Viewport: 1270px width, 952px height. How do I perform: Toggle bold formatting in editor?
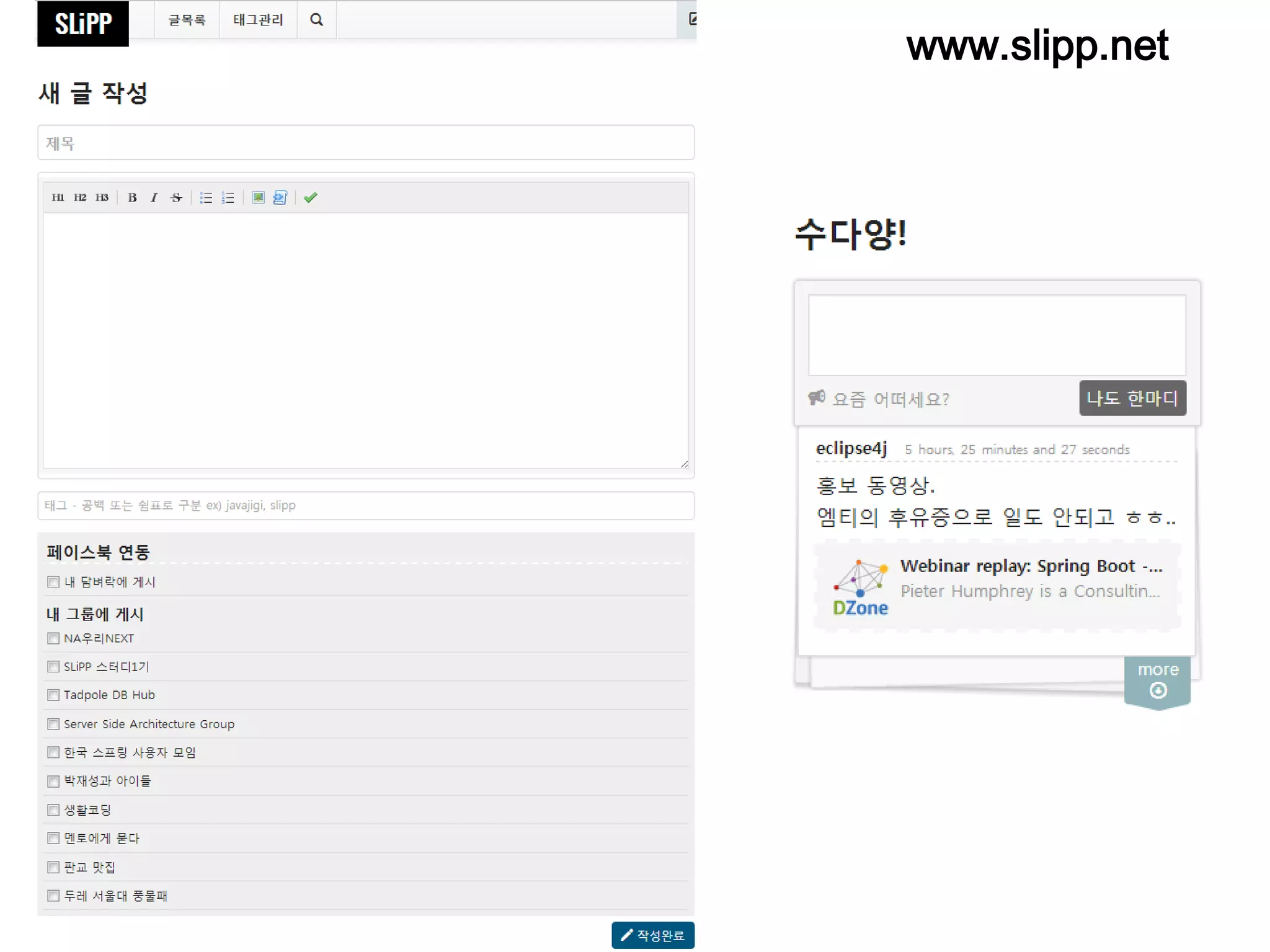(x=132, y=198)
